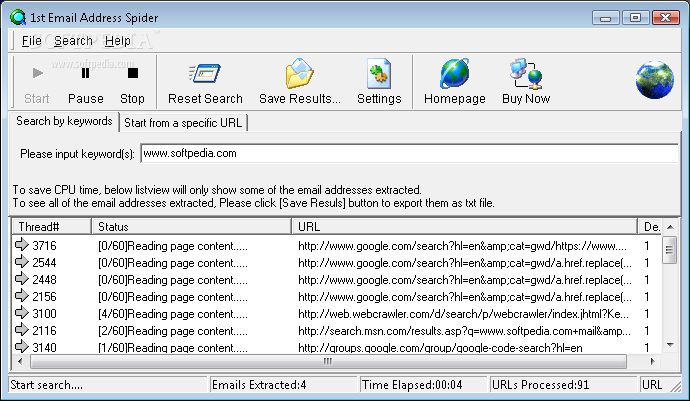Click the Start search.... status text
The height and width of the screenshot is (401, 690).
pos(46,385)
